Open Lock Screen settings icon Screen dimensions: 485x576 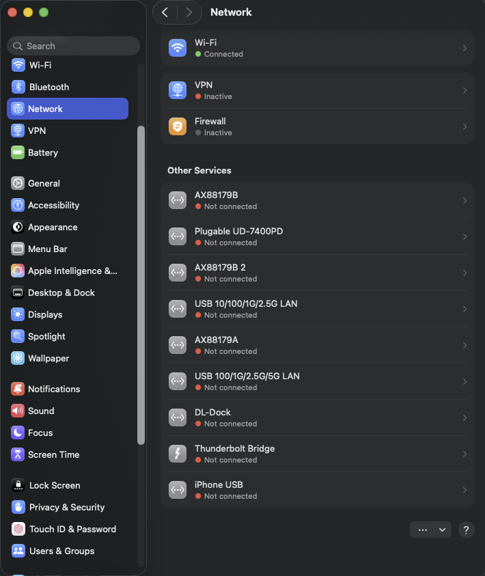tap(18, 486)
